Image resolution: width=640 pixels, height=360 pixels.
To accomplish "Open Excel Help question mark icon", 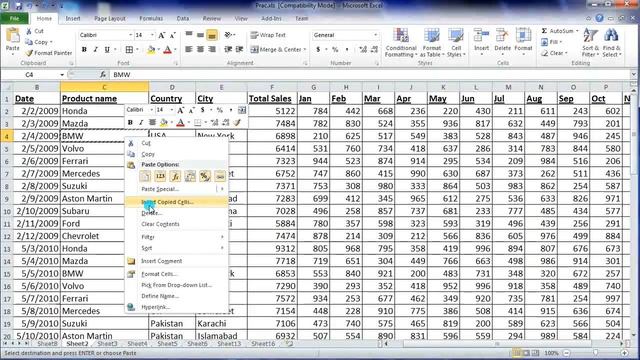I will pos(599,18).
